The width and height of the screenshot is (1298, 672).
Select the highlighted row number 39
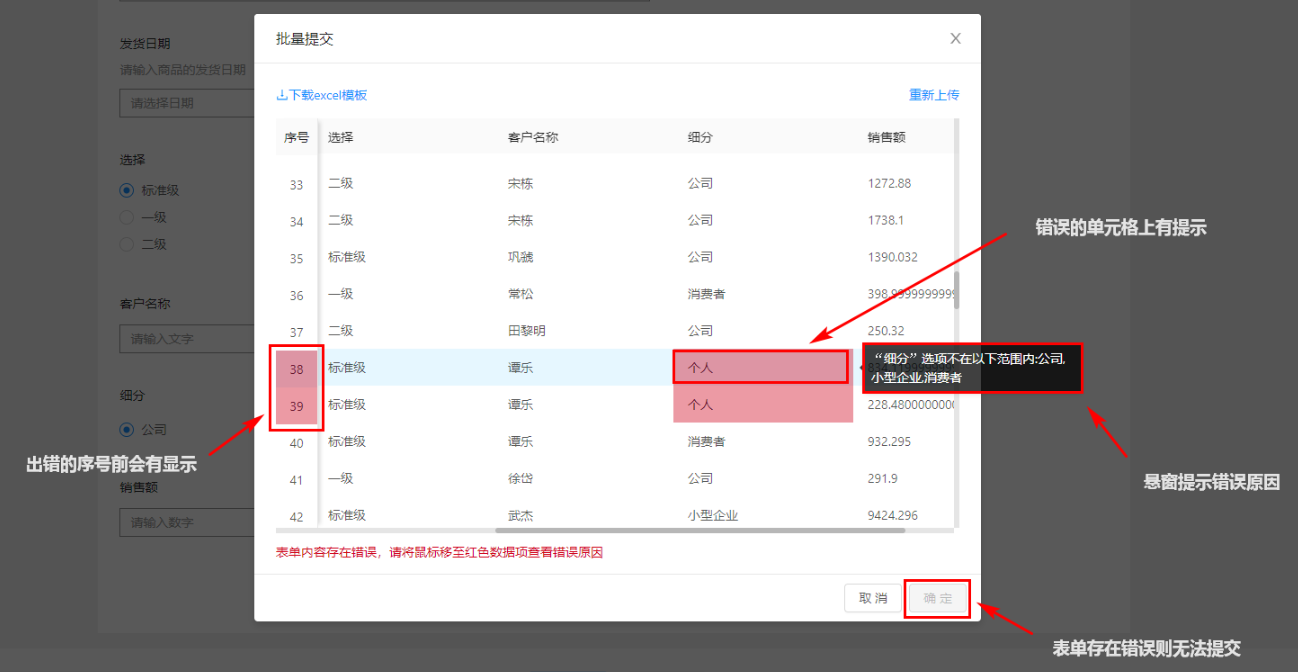pyautogui.click(x=297, y=406)
